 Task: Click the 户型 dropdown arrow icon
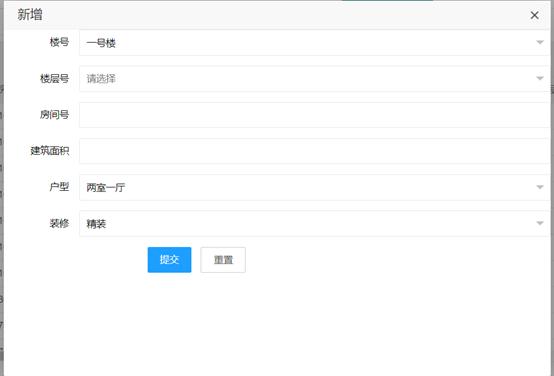[540, 187]
